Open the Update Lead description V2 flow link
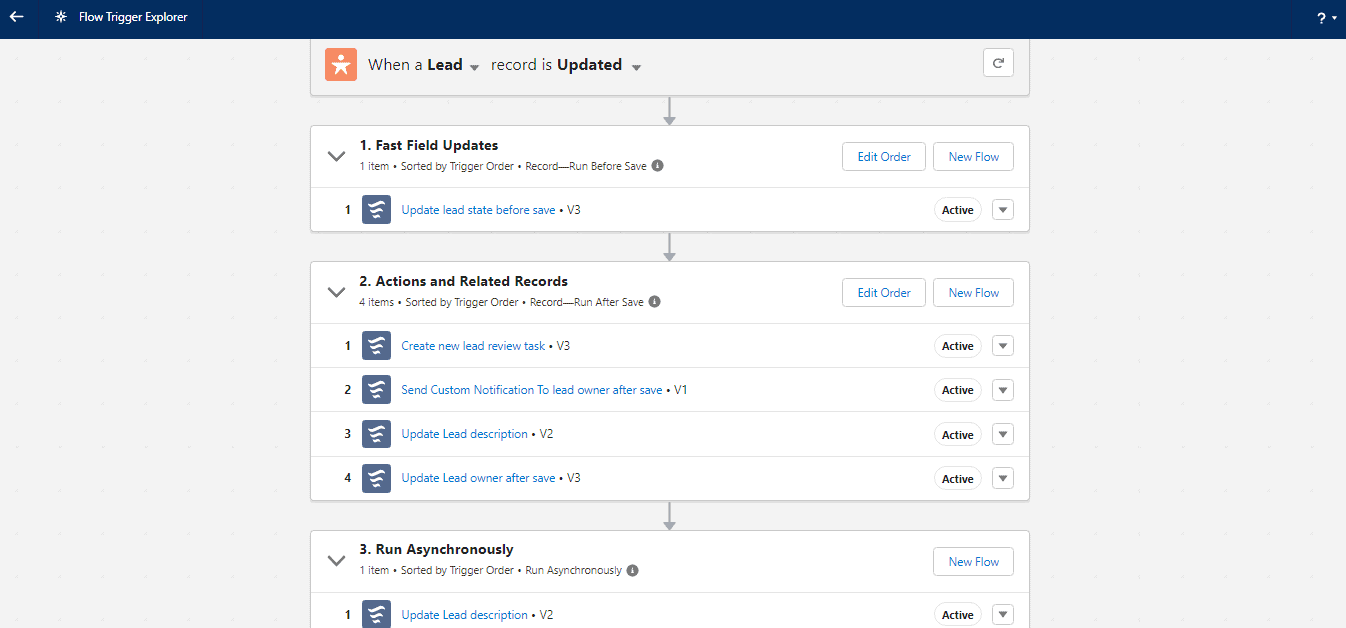Screen dimensions: 1346x628 (464, 433)
